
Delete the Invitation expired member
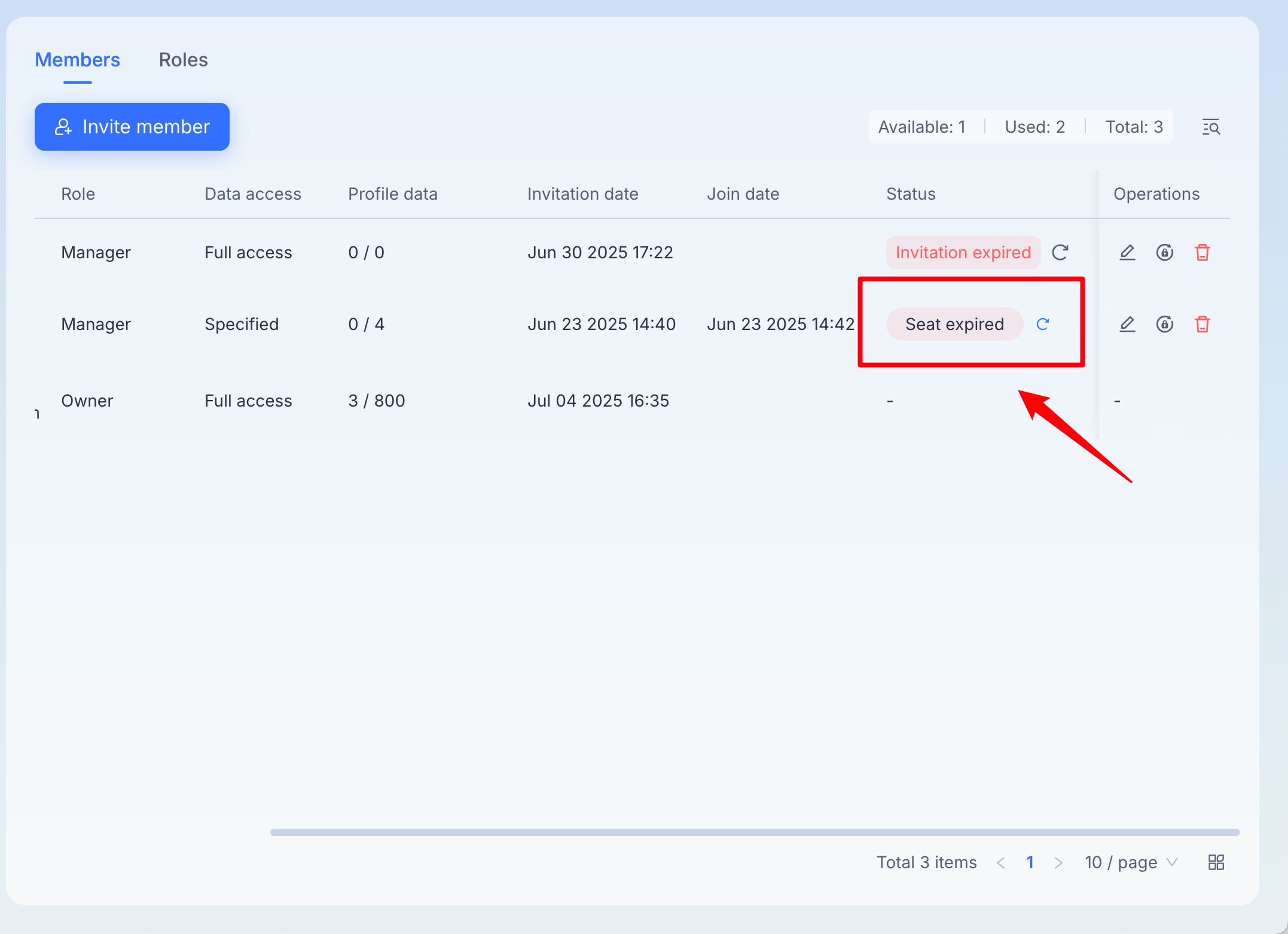[x=1202, y=252]
